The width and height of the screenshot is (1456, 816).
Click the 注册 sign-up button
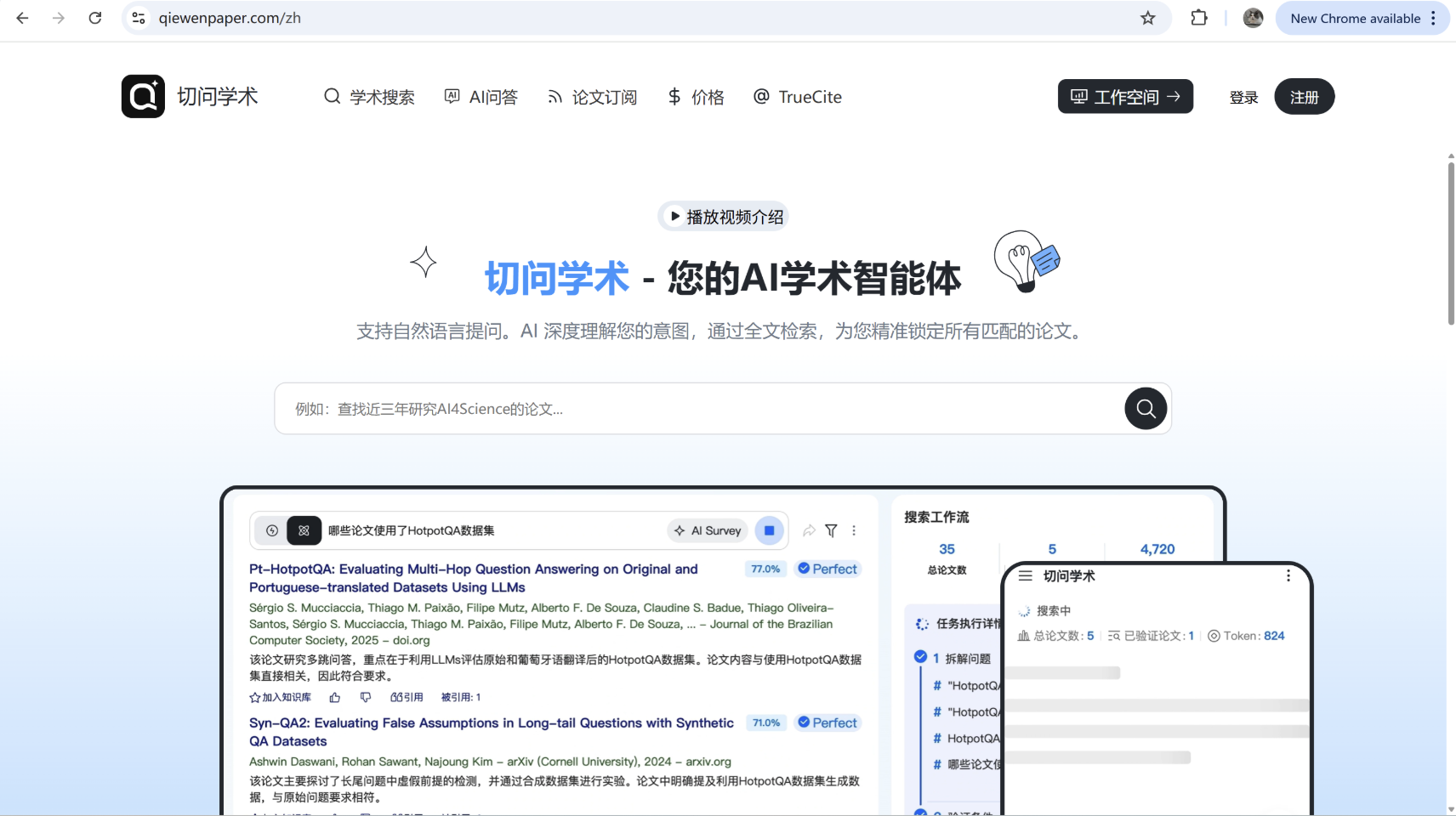(x=1304, y=97)
